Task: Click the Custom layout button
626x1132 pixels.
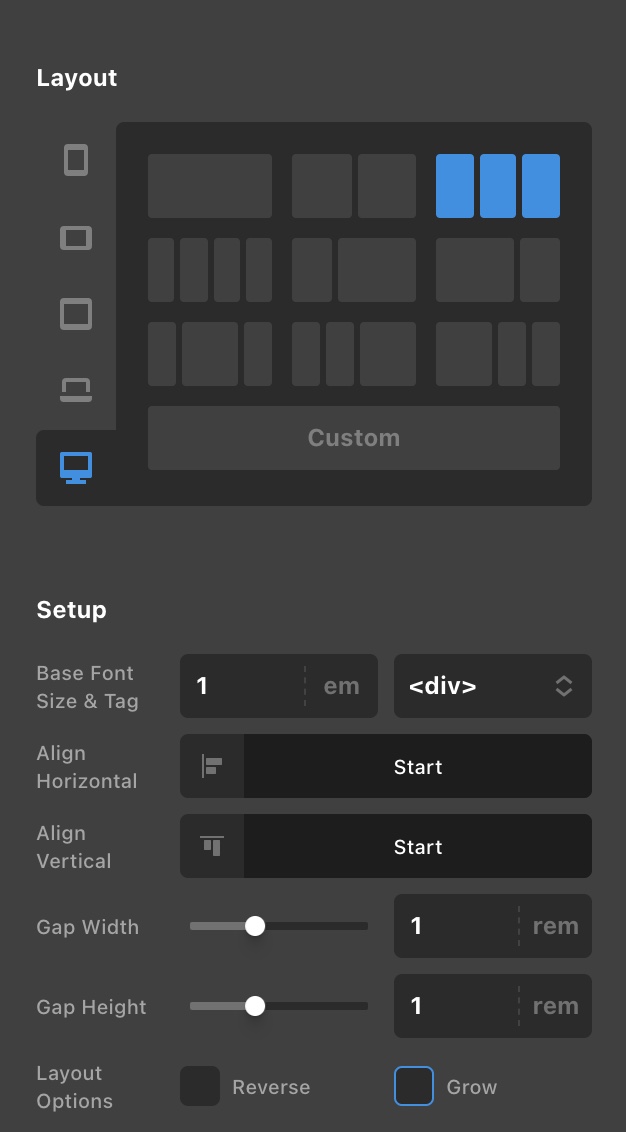Action: point(354,438)
